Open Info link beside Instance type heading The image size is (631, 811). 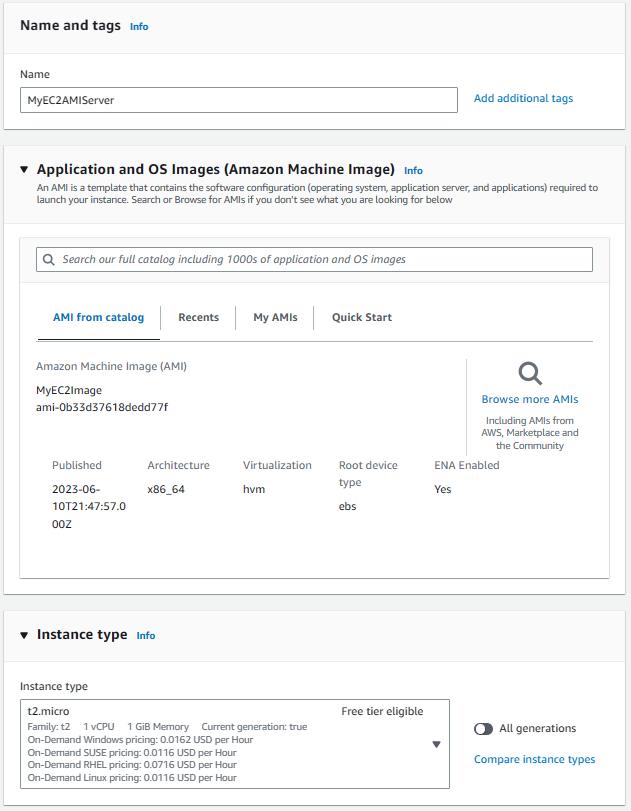(146, 636)
